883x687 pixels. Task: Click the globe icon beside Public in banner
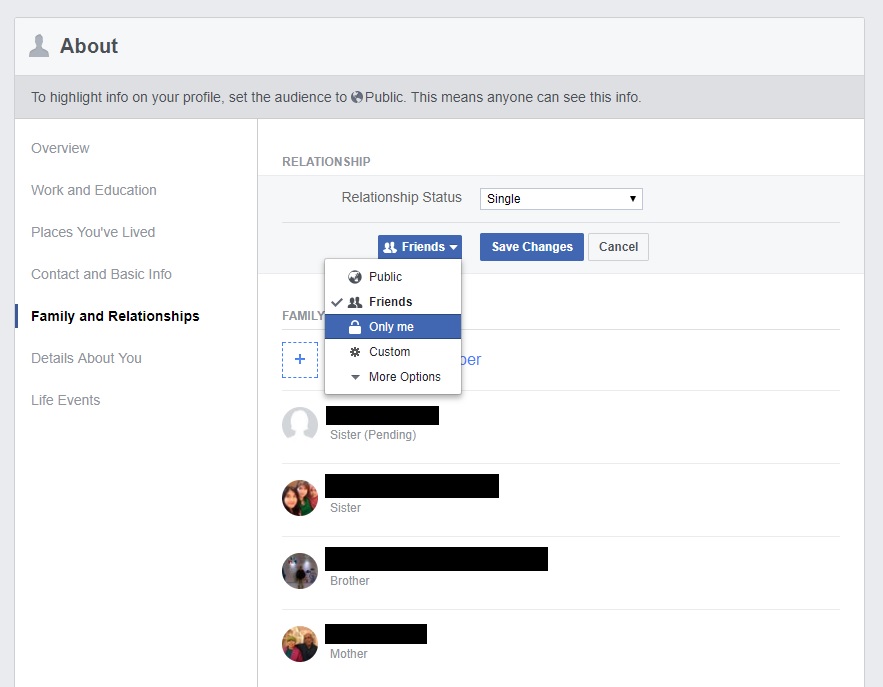coord(357,97)
